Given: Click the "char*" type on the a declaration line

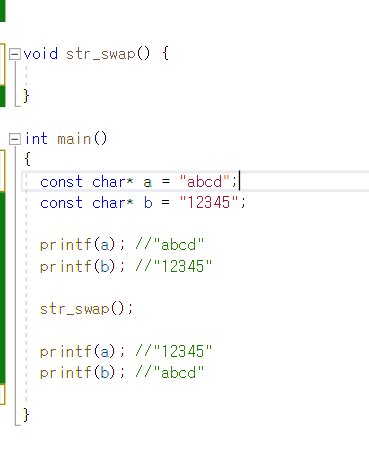Looking at the screenshot, I should (113, 182).
